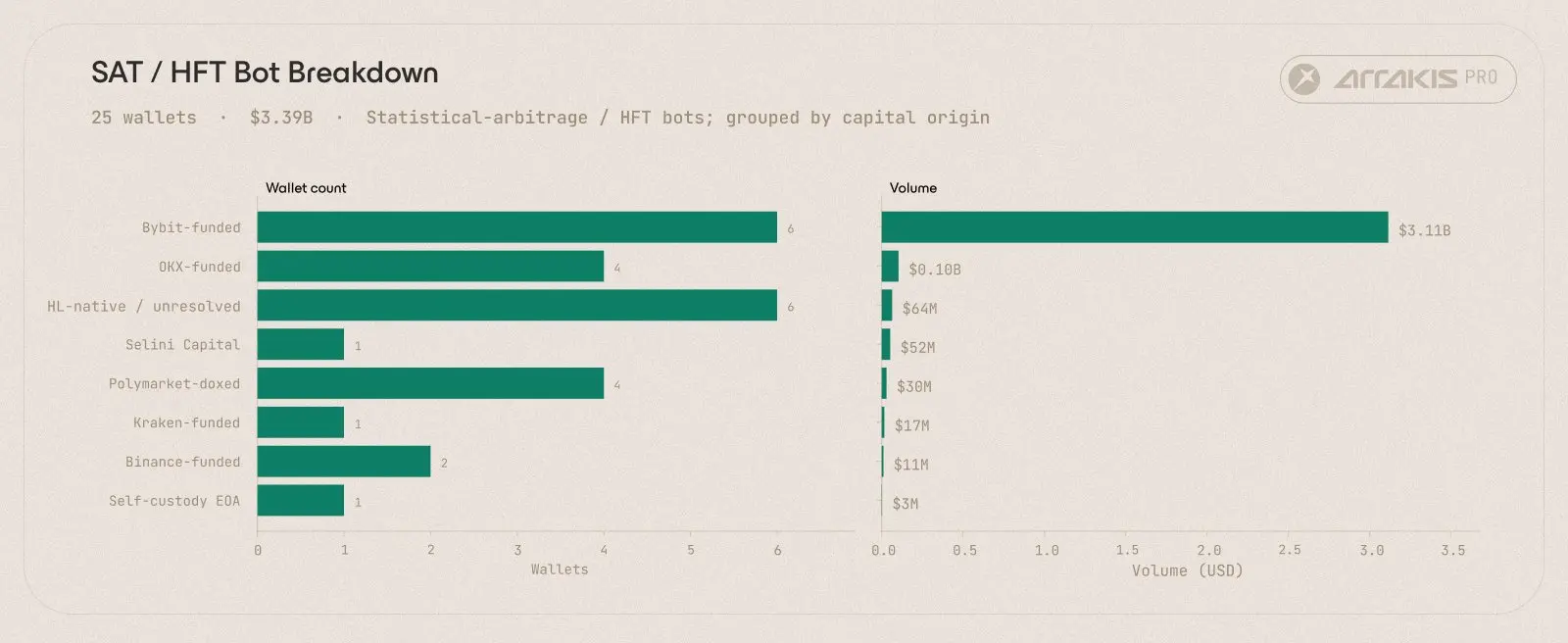Select the Self-custody EOA wallet bar
The height and width of the screenshot is (643, 1568).
click(x=301, y=501)
